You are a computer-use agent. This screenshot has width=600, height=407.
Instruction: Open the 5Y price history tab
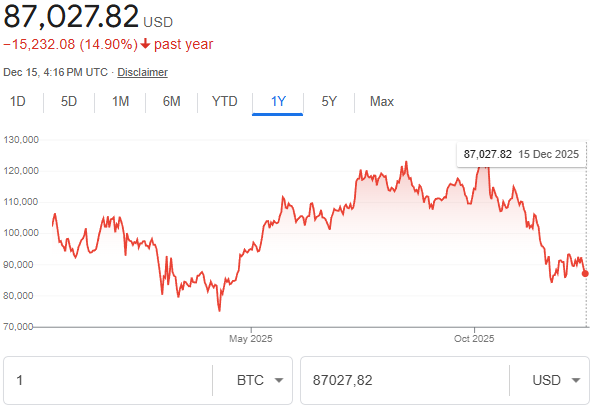tap(329, 101)
